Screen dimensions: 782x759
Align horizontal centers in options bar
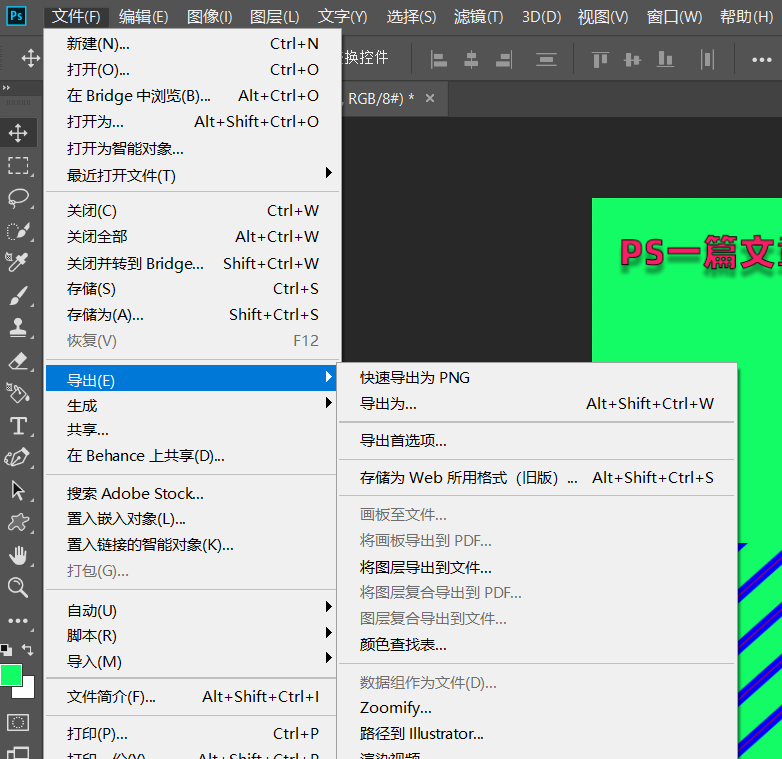pyautogui.click(x=471, y=60)
